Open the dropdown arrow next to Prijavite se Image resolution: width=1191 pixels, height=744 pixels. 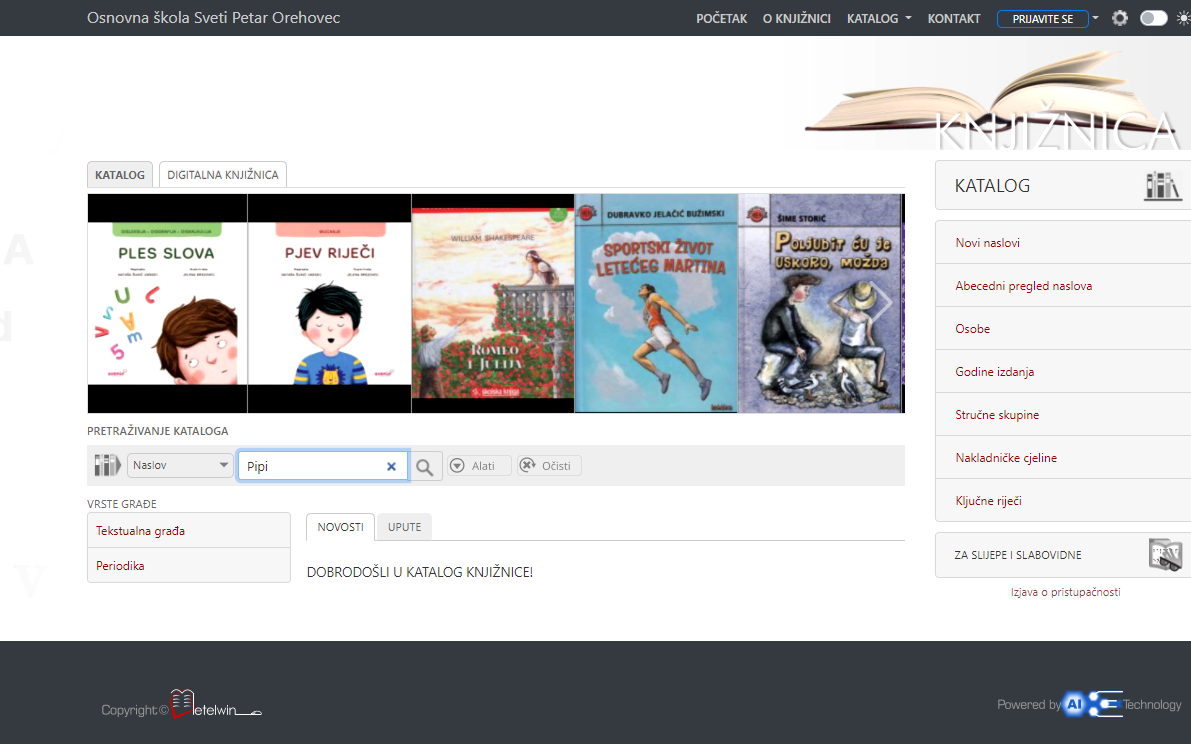[1095, 17]
